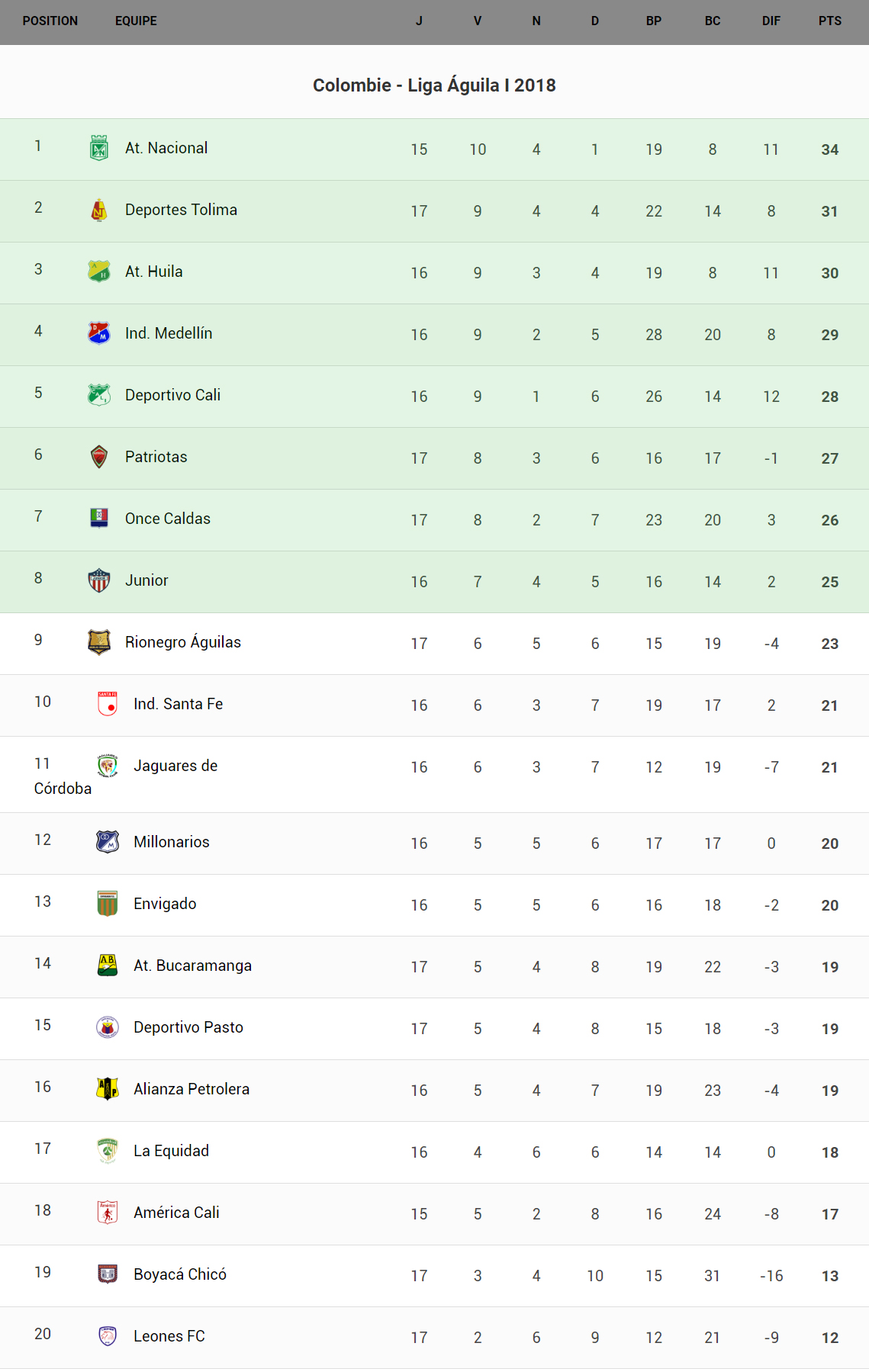Click the At. Nacional club crest
The height and width of the screenshot is (1372, 869).
[x=99, y=148]
